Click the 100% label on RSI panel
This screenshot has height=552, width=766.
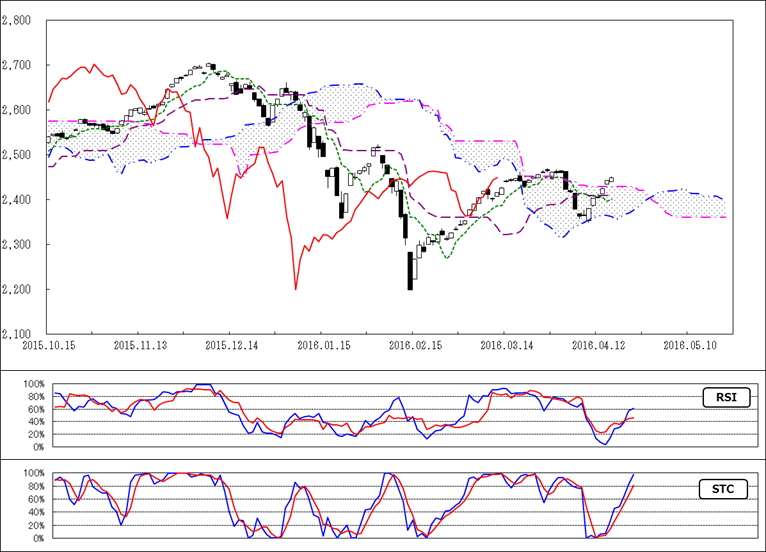(x=33, y=384)
